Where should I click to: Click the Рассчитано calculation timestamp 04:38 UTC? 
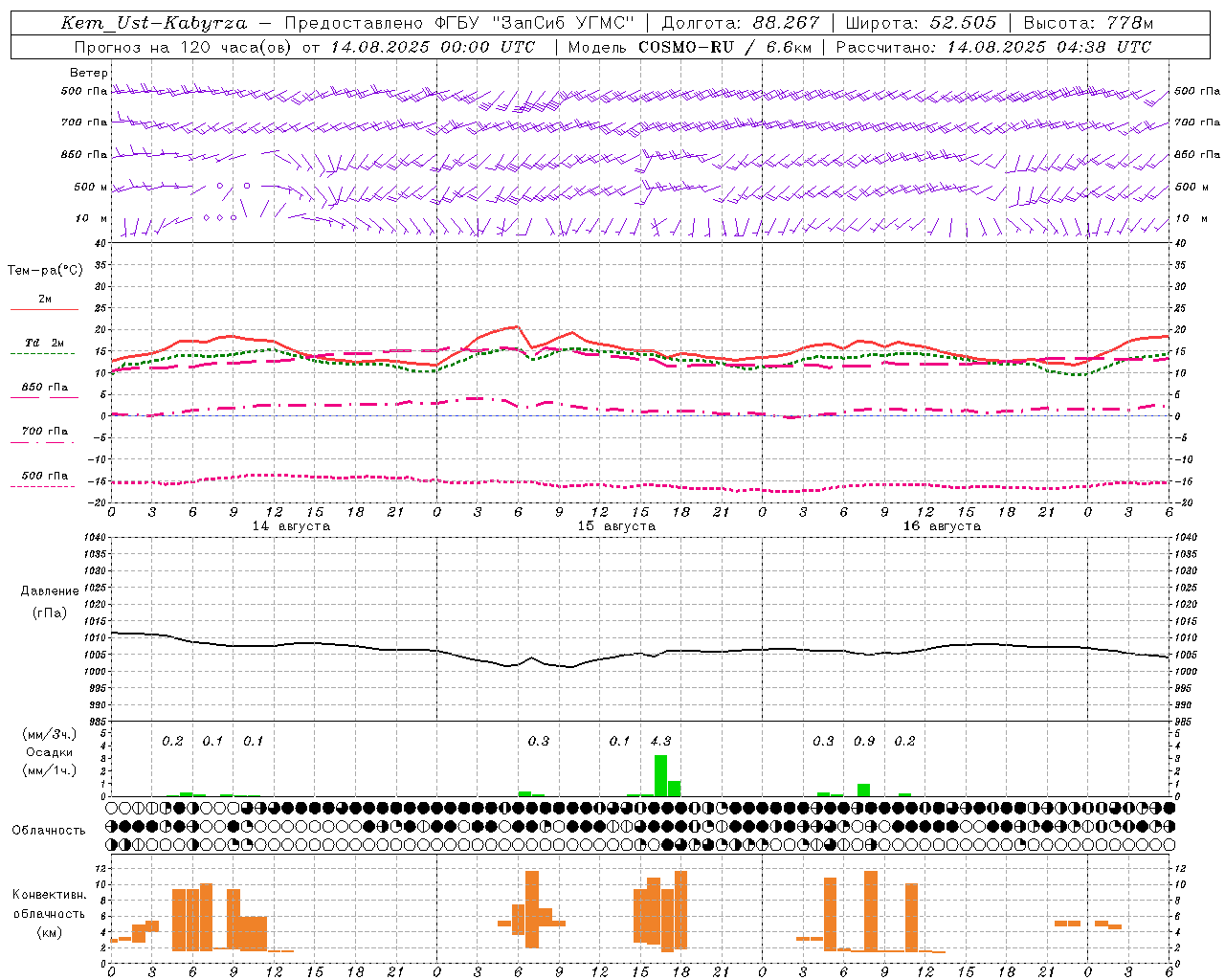(1103, 47)
